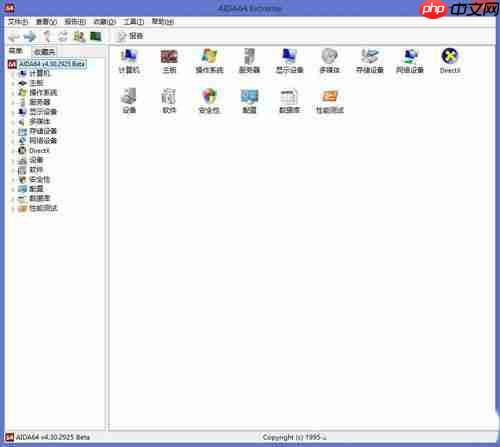Expand the 操作系统 tree node arrow
500x447 pixels.
(13, 93)
